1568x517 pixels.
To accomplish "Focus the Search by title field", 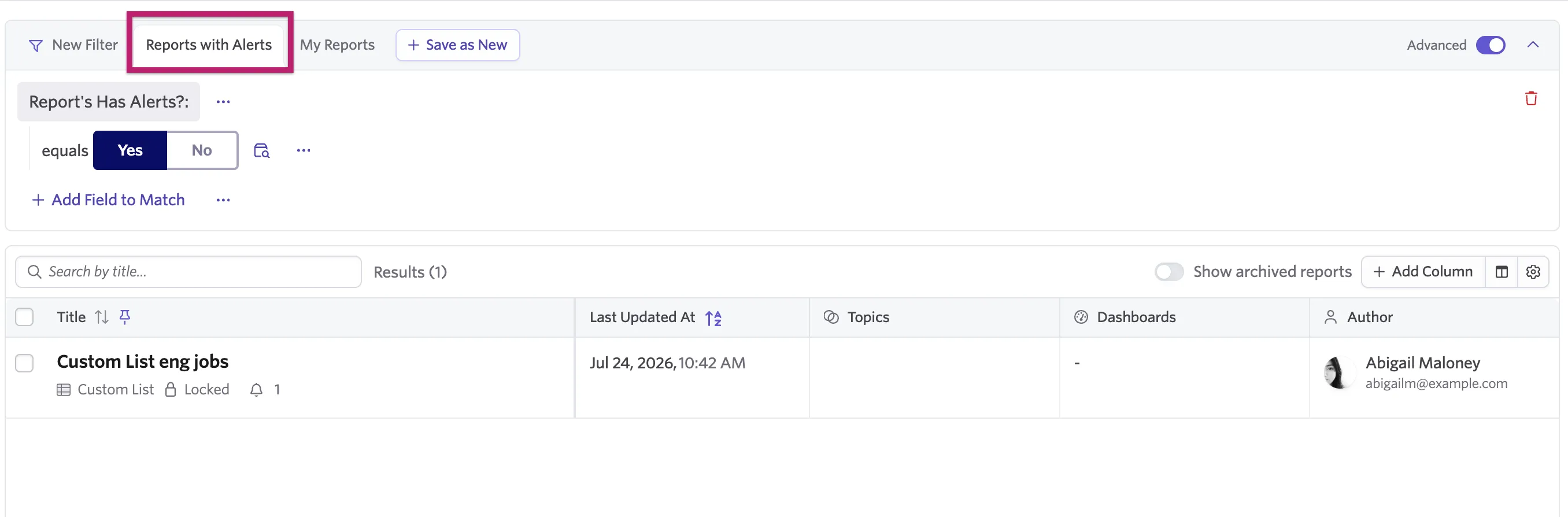I will (188, 272).
